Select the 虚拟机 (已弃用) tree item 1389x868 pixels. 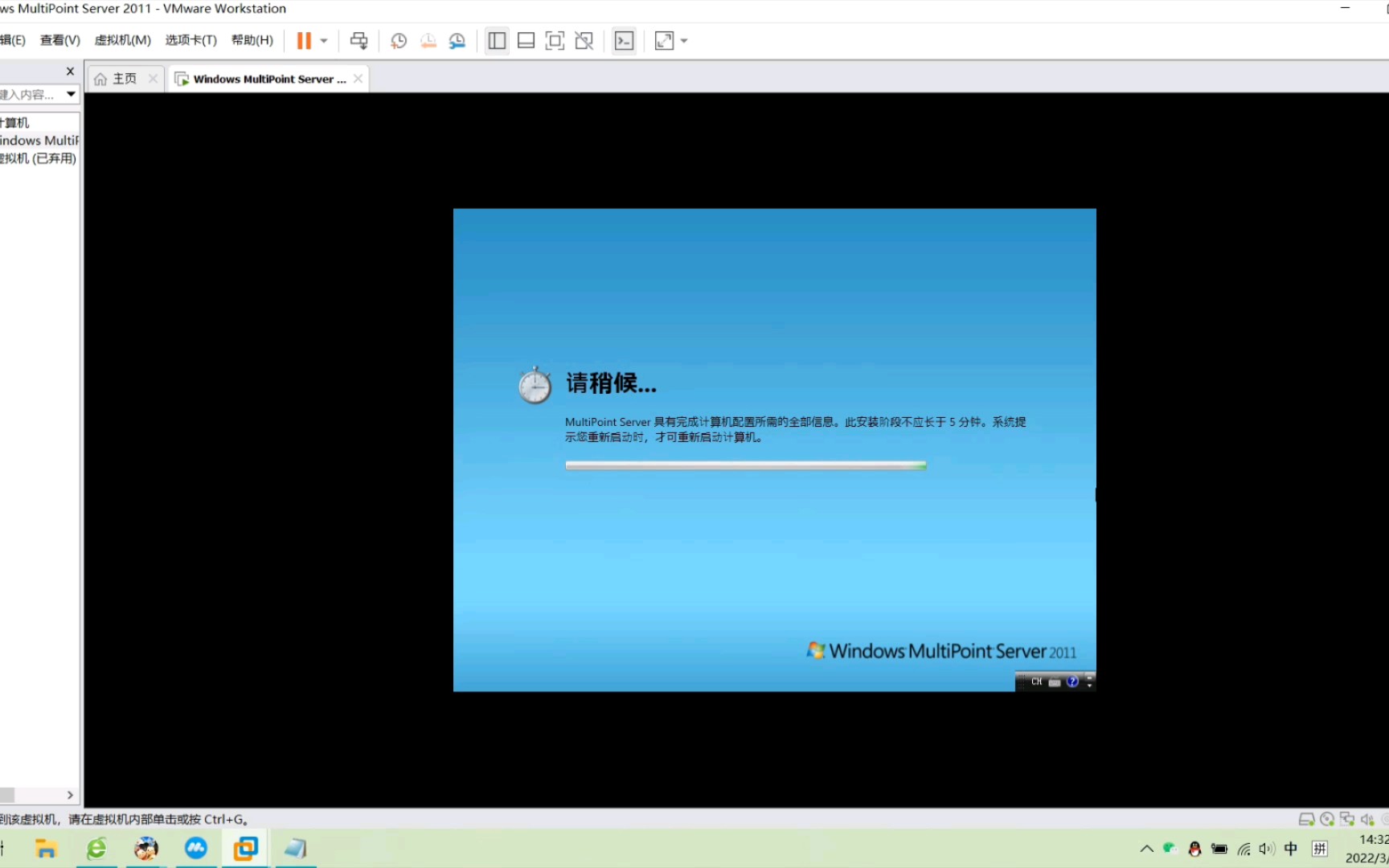[x=39, y=158]
